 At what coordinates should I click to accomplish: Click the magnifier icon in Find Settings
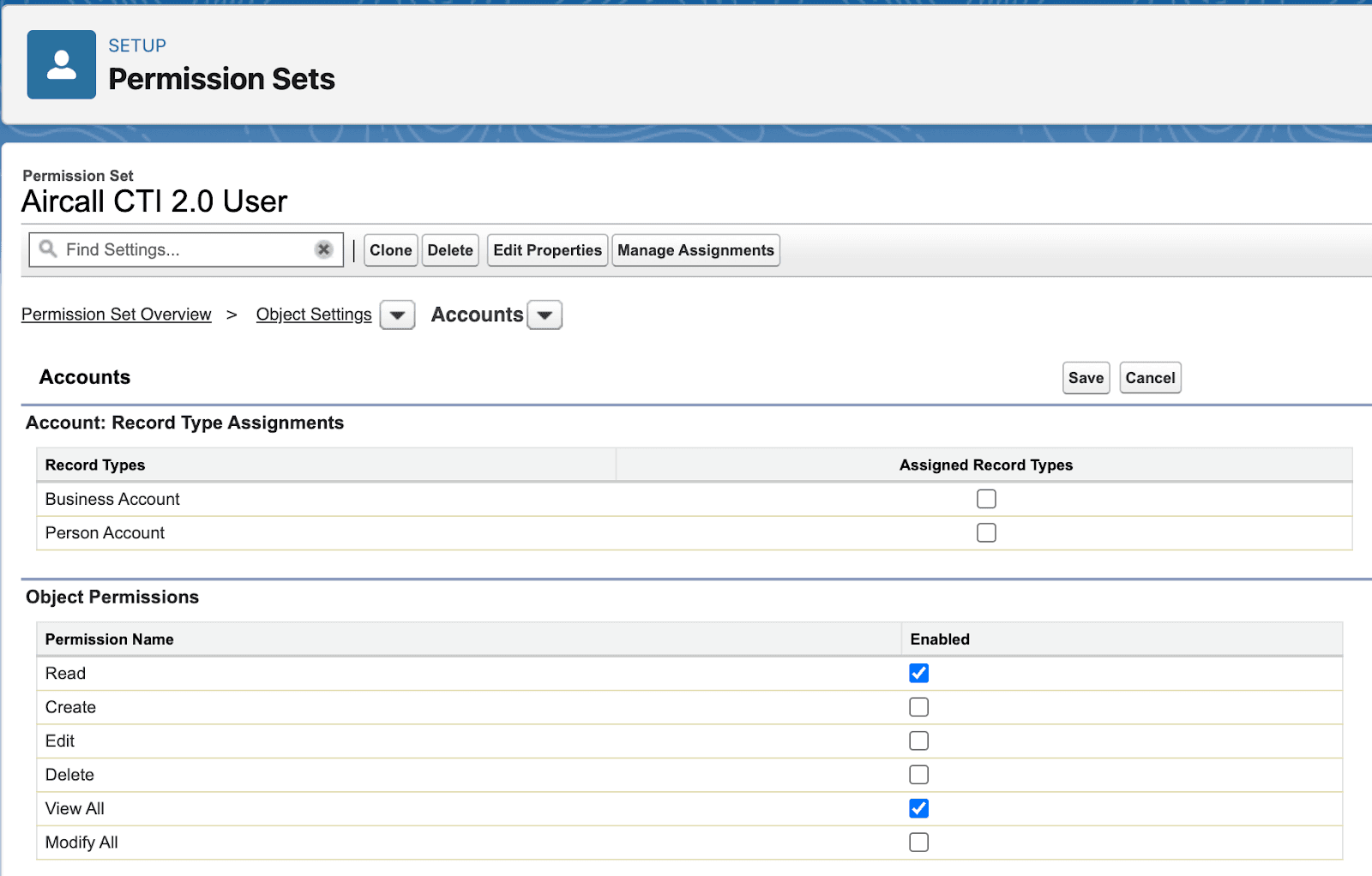point(48,249)
